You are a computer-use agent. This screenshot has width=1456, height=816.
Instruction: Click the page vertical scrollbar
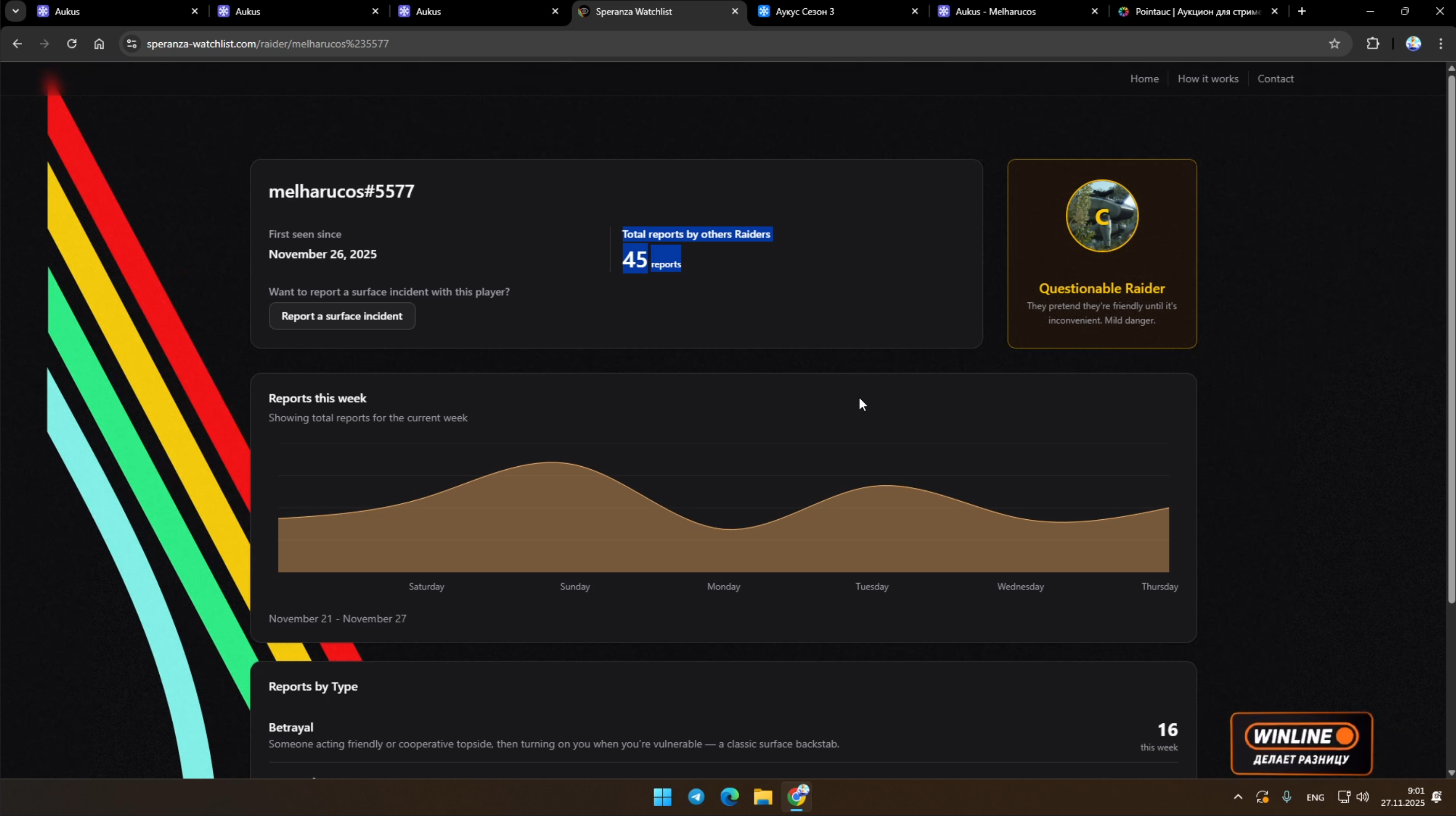[x=1451, y=339]
